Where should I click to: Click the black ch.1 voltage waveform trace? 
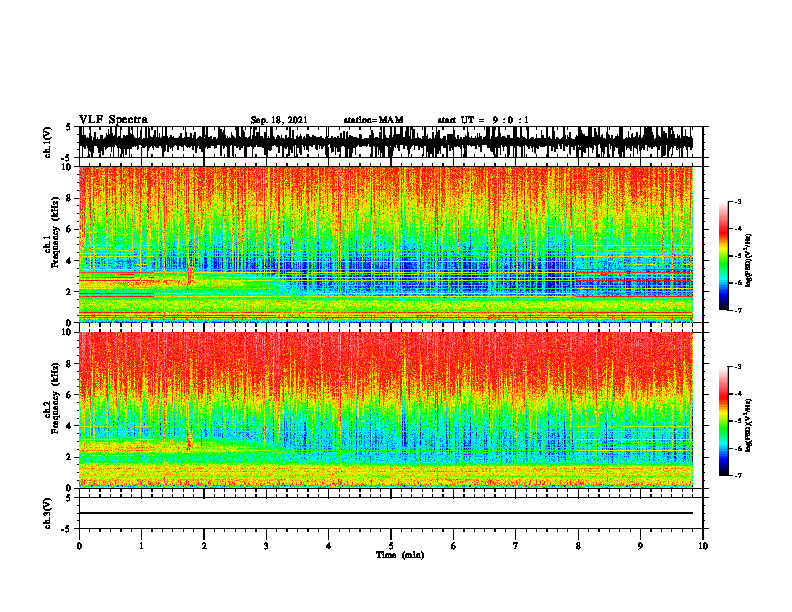(385, 142)
